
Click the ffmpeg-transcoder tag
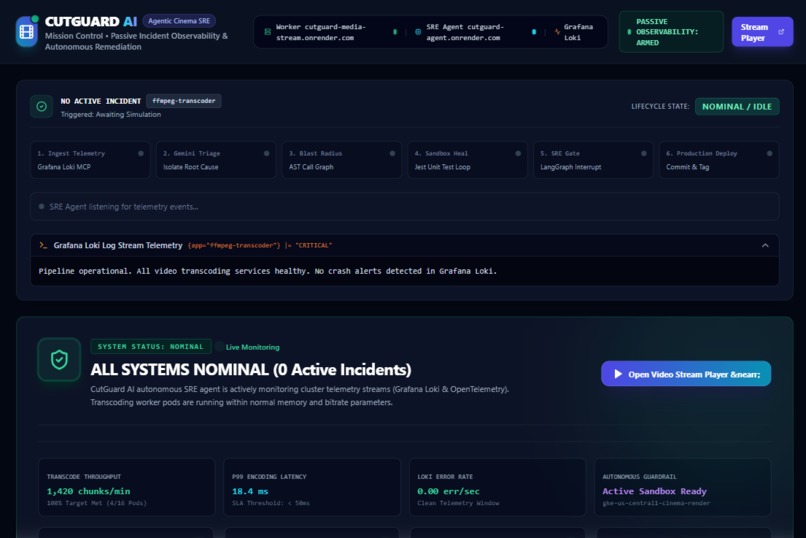pyautogui.click(x=184, y=101)
